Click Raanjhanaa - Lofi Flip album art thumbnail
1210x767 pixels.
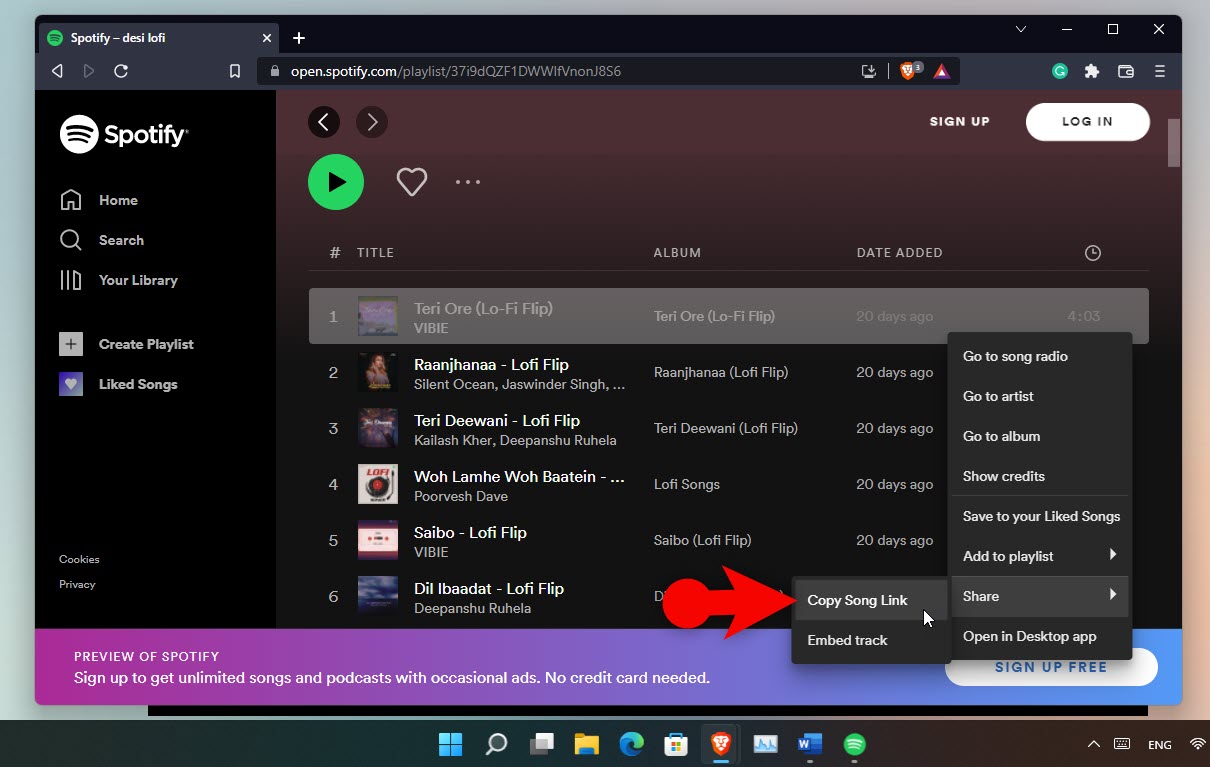coord(378,372)
